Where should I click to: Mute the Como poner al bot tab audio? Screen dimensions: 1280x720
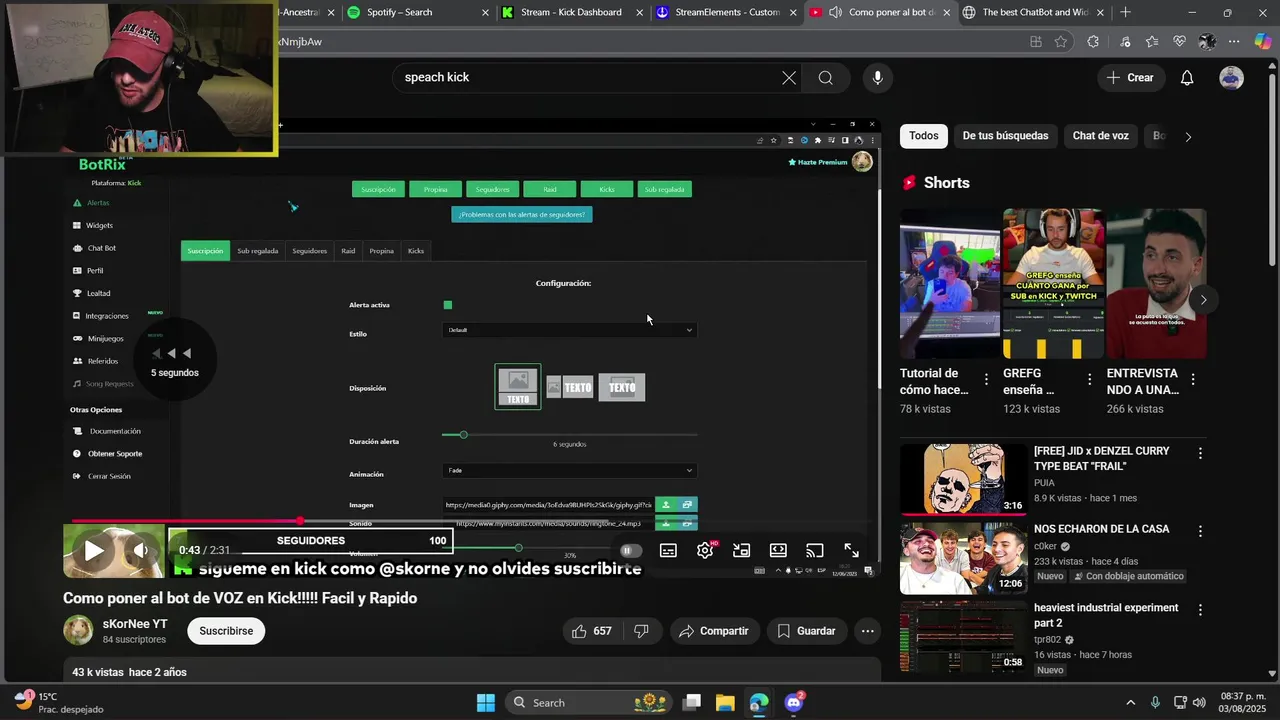(x=834, y=12)
